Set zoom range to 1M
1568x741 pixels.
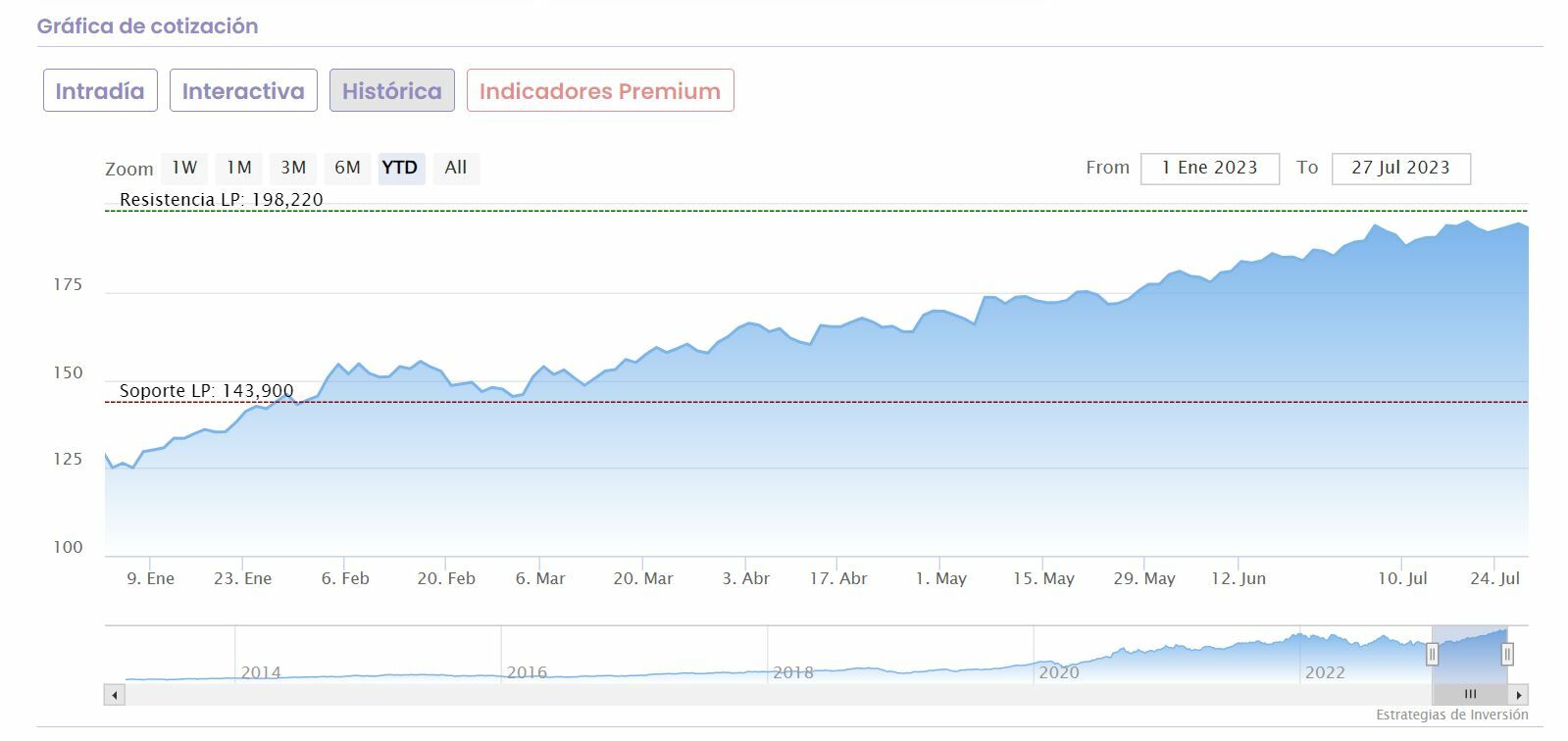tap(239, 168)
